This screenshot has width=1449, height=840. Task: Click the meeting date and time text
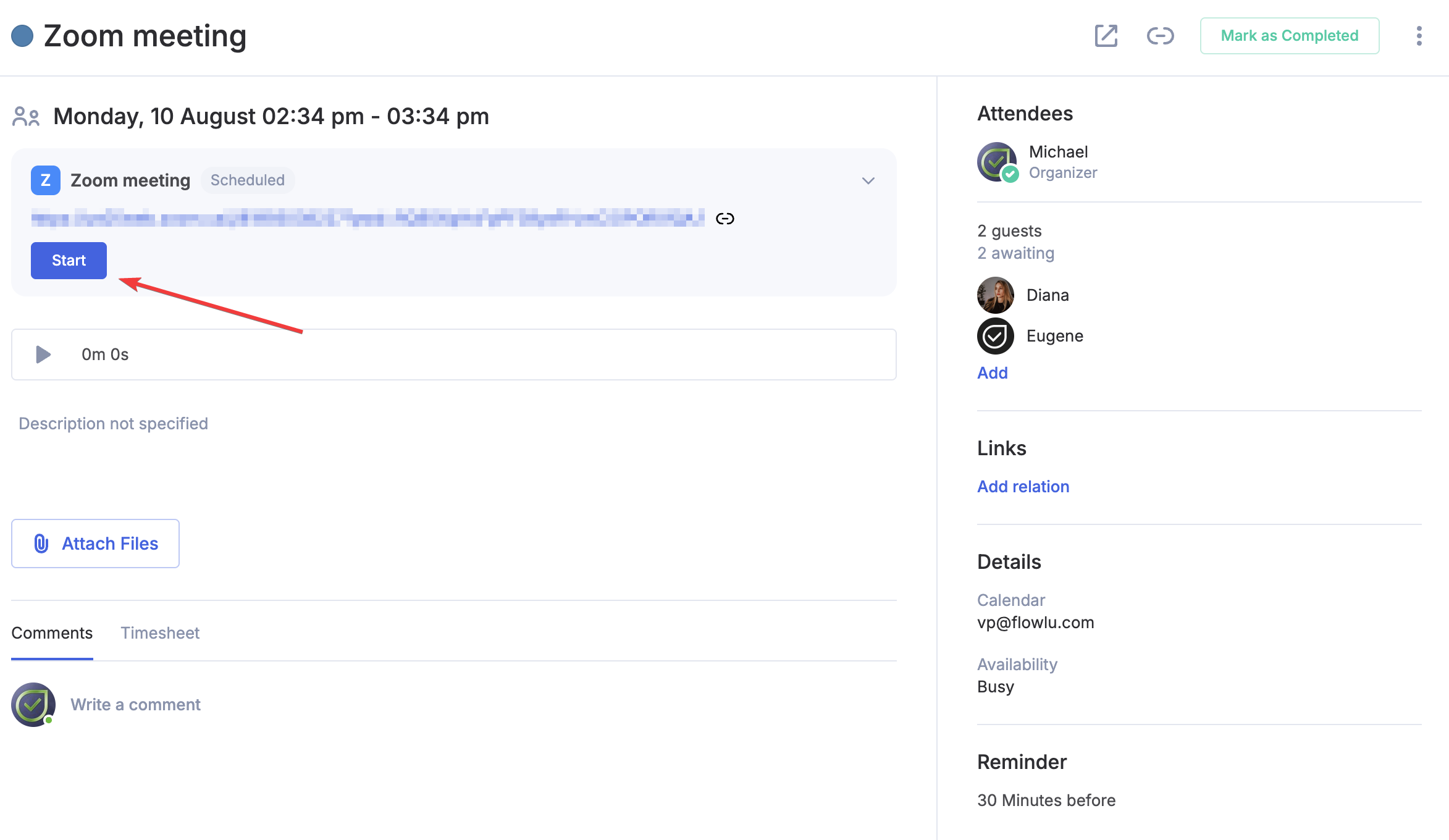coord(271,116)
